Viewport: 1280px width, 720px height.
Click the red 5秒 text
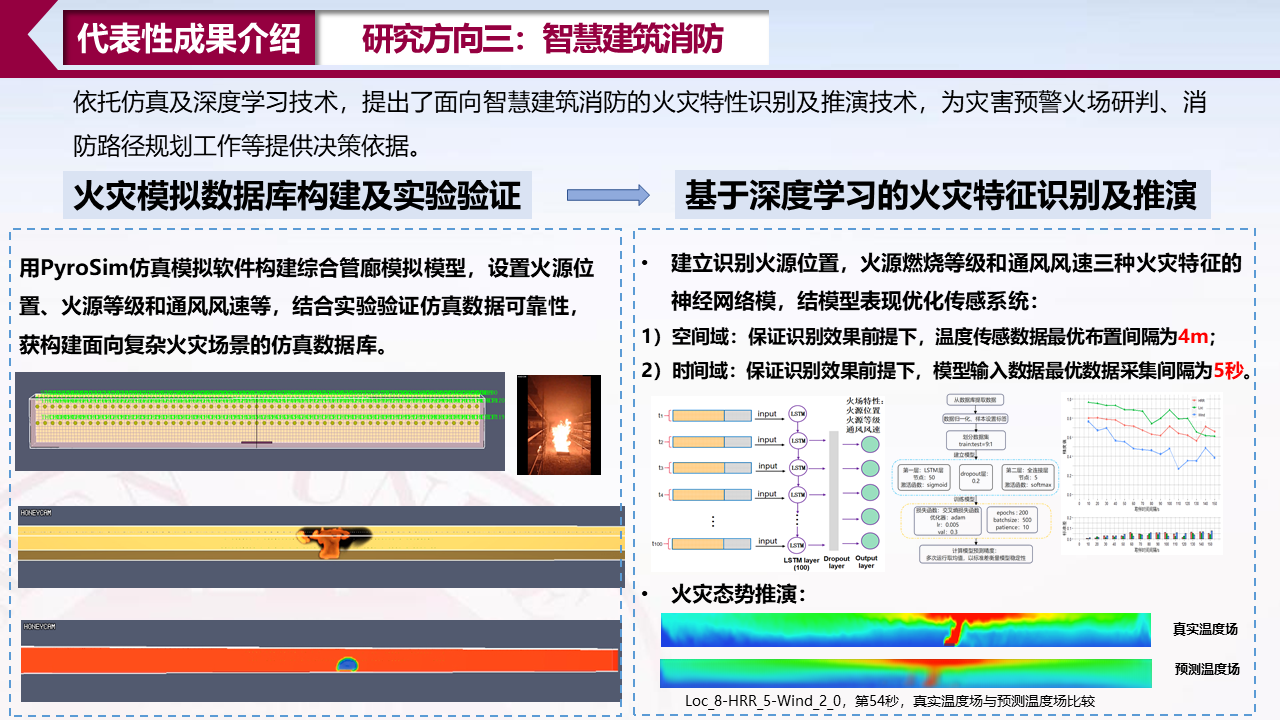pyautogui.click(x=1228, y=371)
